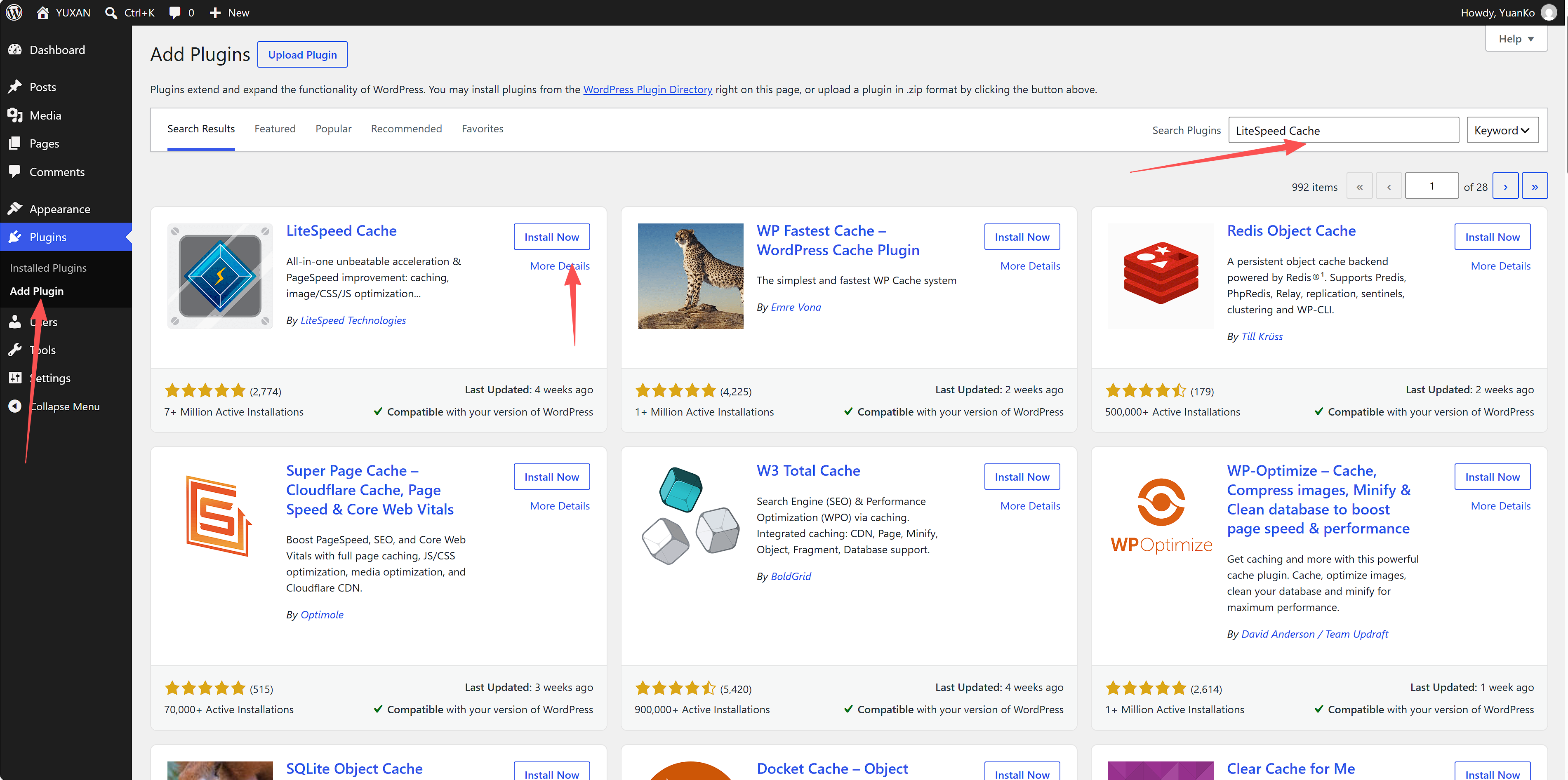Install Redis Object Cache plugin
Screen dimensions: 1568x780
coord(1493,237)
